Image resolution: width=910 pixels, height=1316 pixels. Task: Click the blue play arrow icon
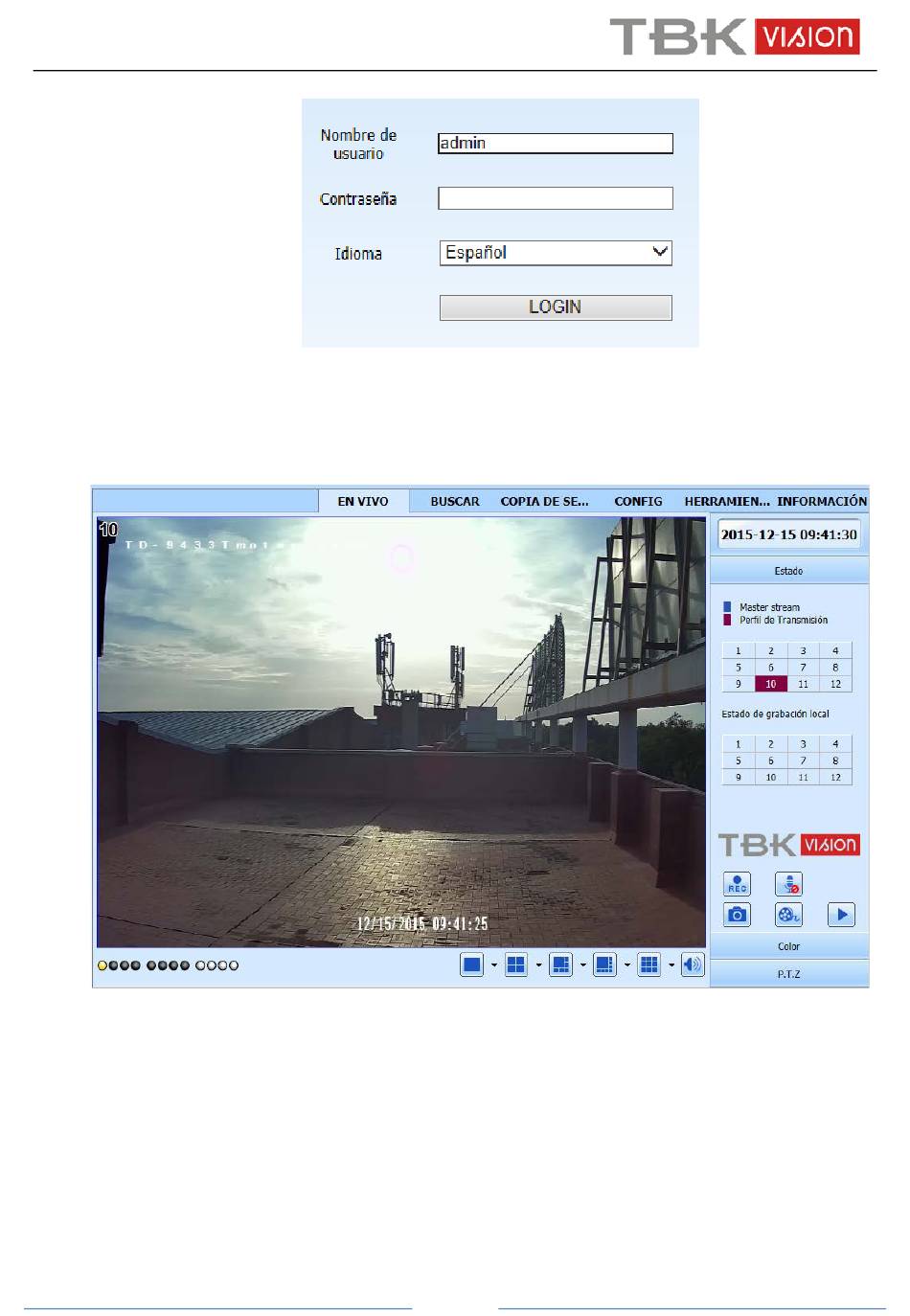coord(841,915)
